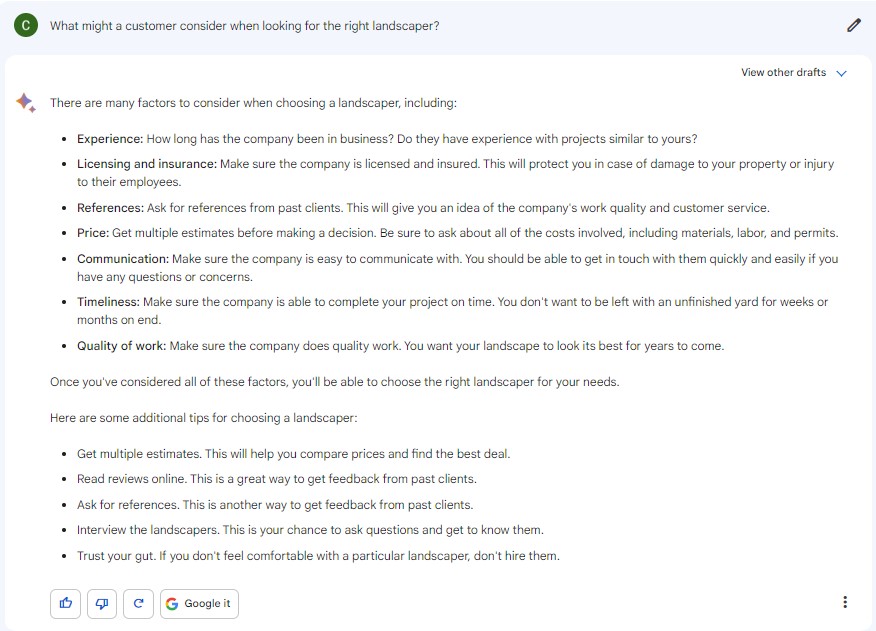This screenshot has width=876, height=631.
Task: Click the Bard sparkle logo icon
Action: point(26,102)
